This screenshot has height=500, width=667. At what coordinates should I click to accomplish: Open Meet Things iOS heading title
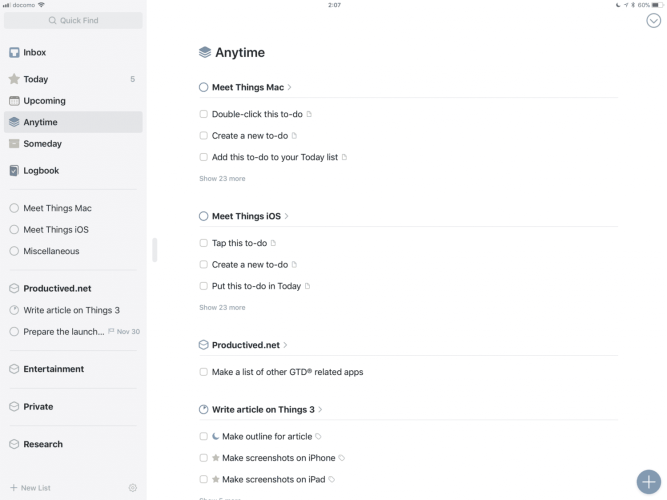pos(246,216)
